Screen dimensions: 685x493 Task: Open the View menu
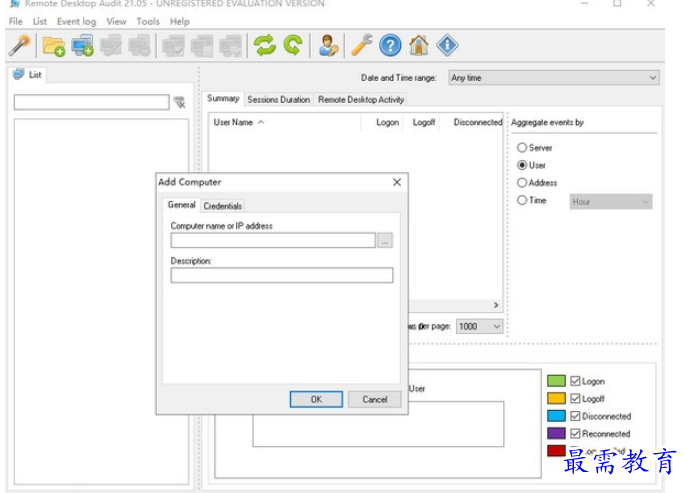point(116,21)
